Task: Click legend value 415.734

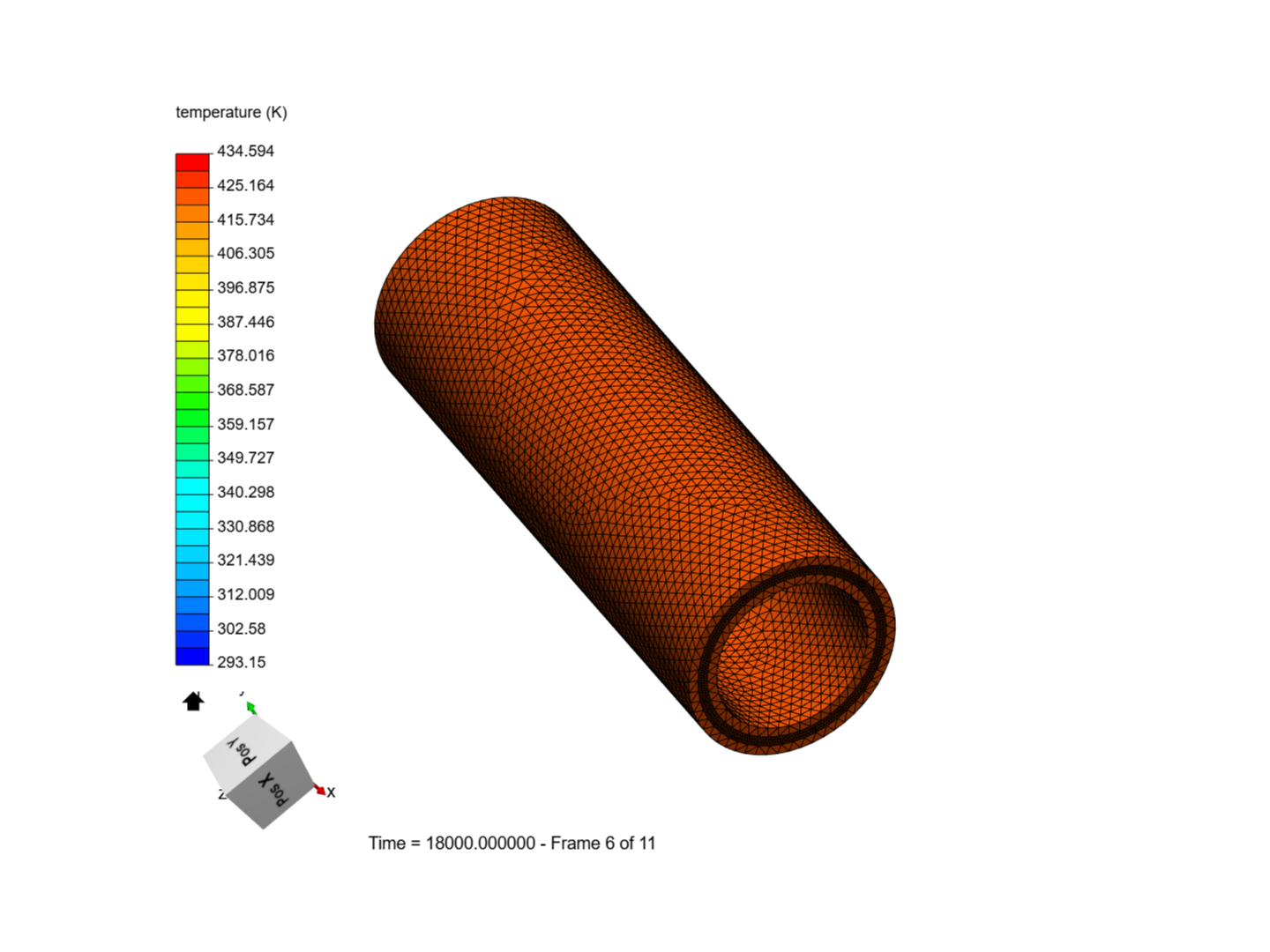Action: pos(246,219)
